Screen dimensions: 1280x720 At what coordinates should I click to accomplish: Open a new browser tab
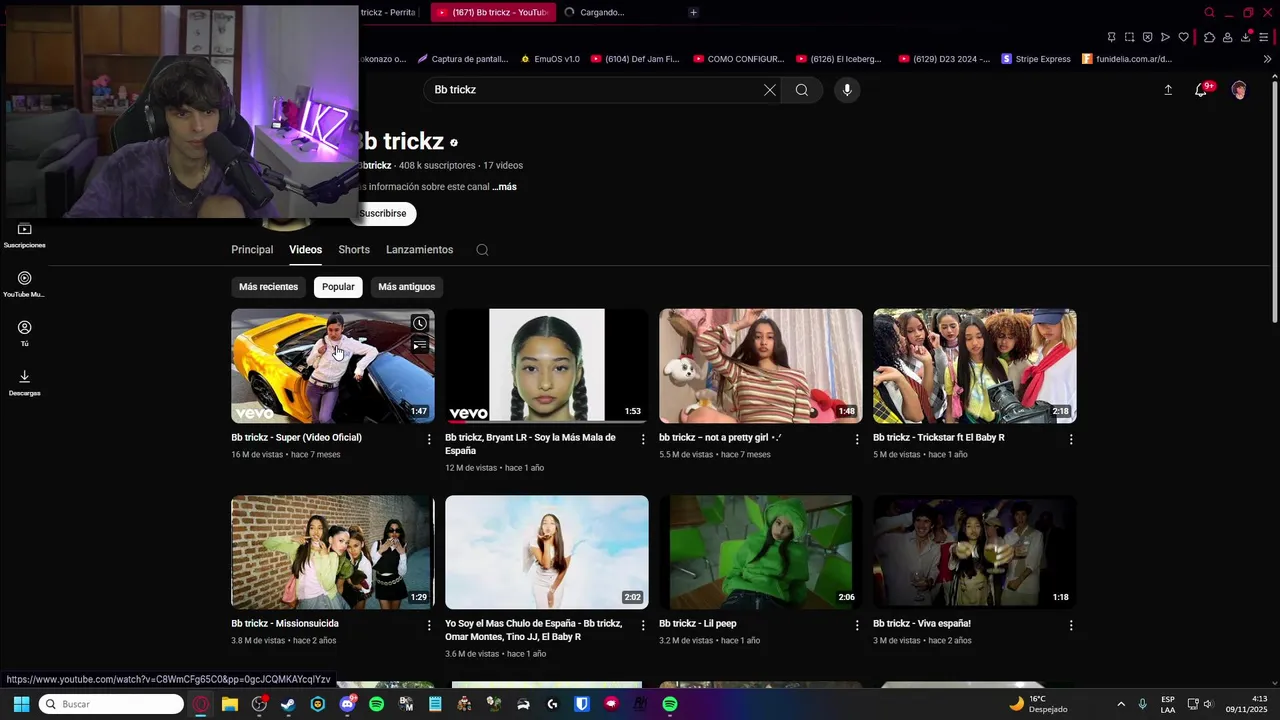pyautogui.click(x=693, y=12)
